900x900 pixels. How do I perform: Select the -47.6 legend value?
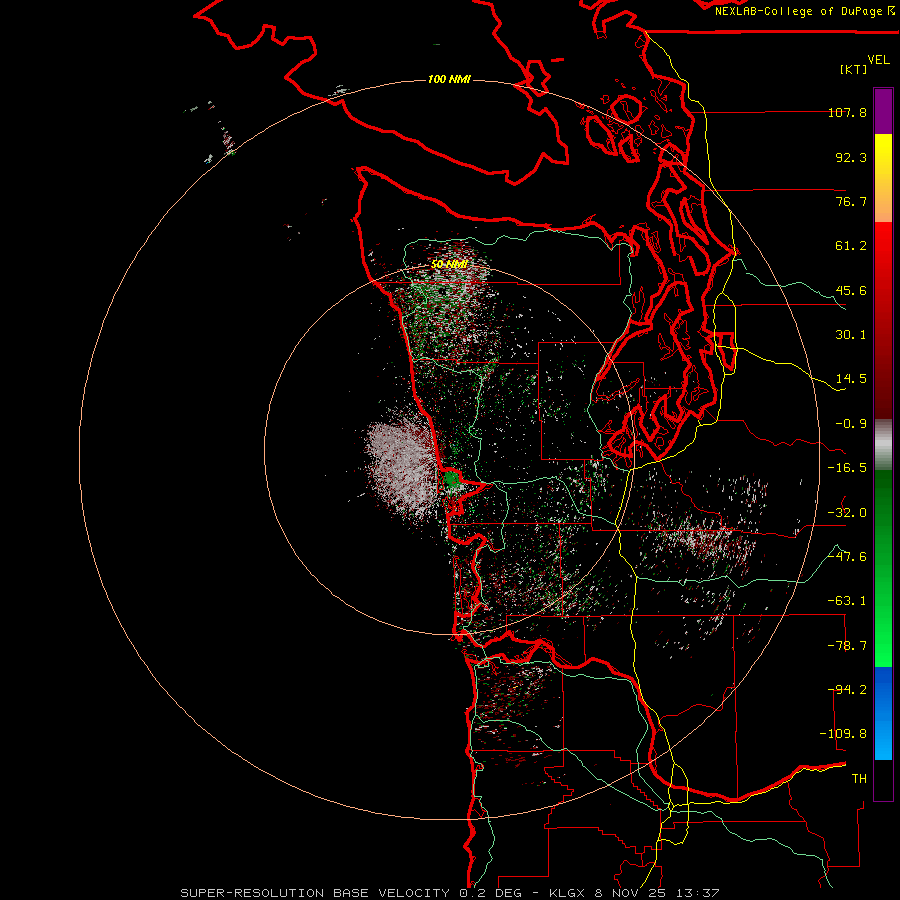point(847,557)
